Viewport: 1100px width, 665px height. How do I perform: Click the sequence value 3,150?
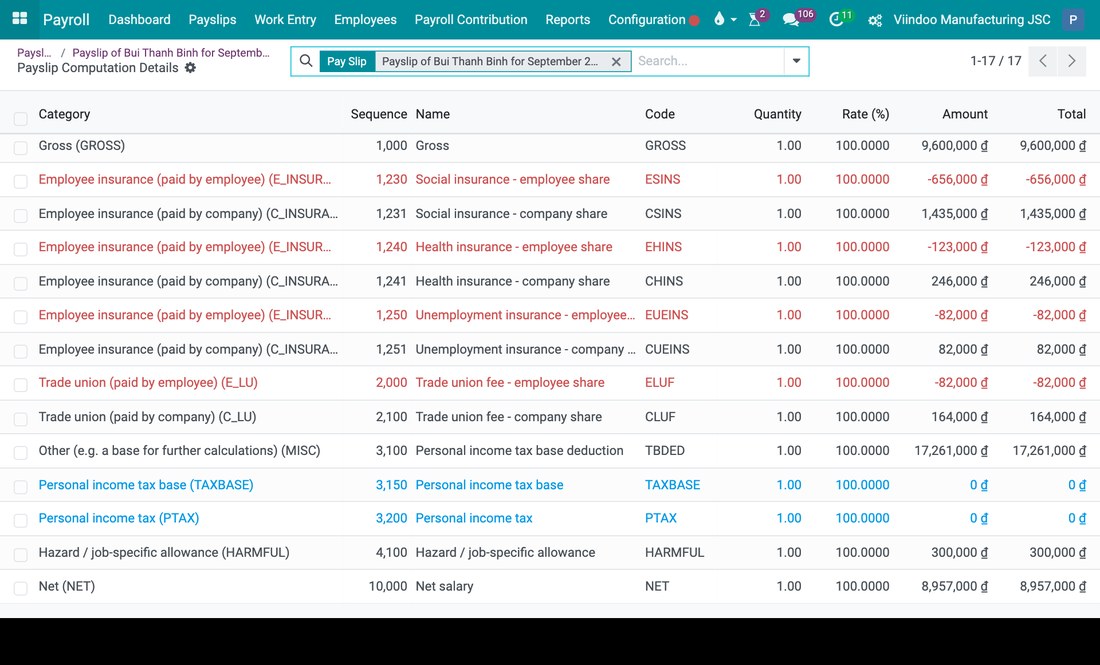click(x=391, y=485)
